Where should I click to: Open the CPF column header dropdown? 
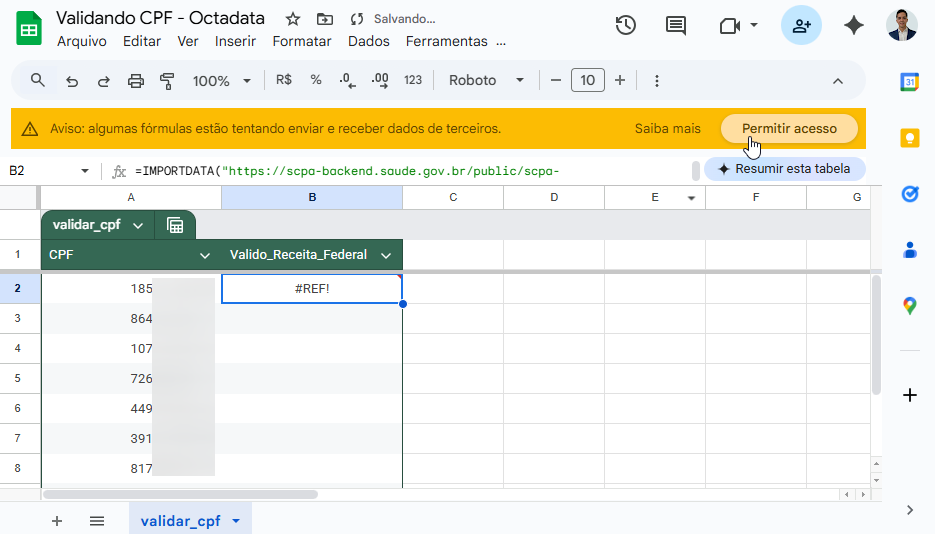(205, 256)
